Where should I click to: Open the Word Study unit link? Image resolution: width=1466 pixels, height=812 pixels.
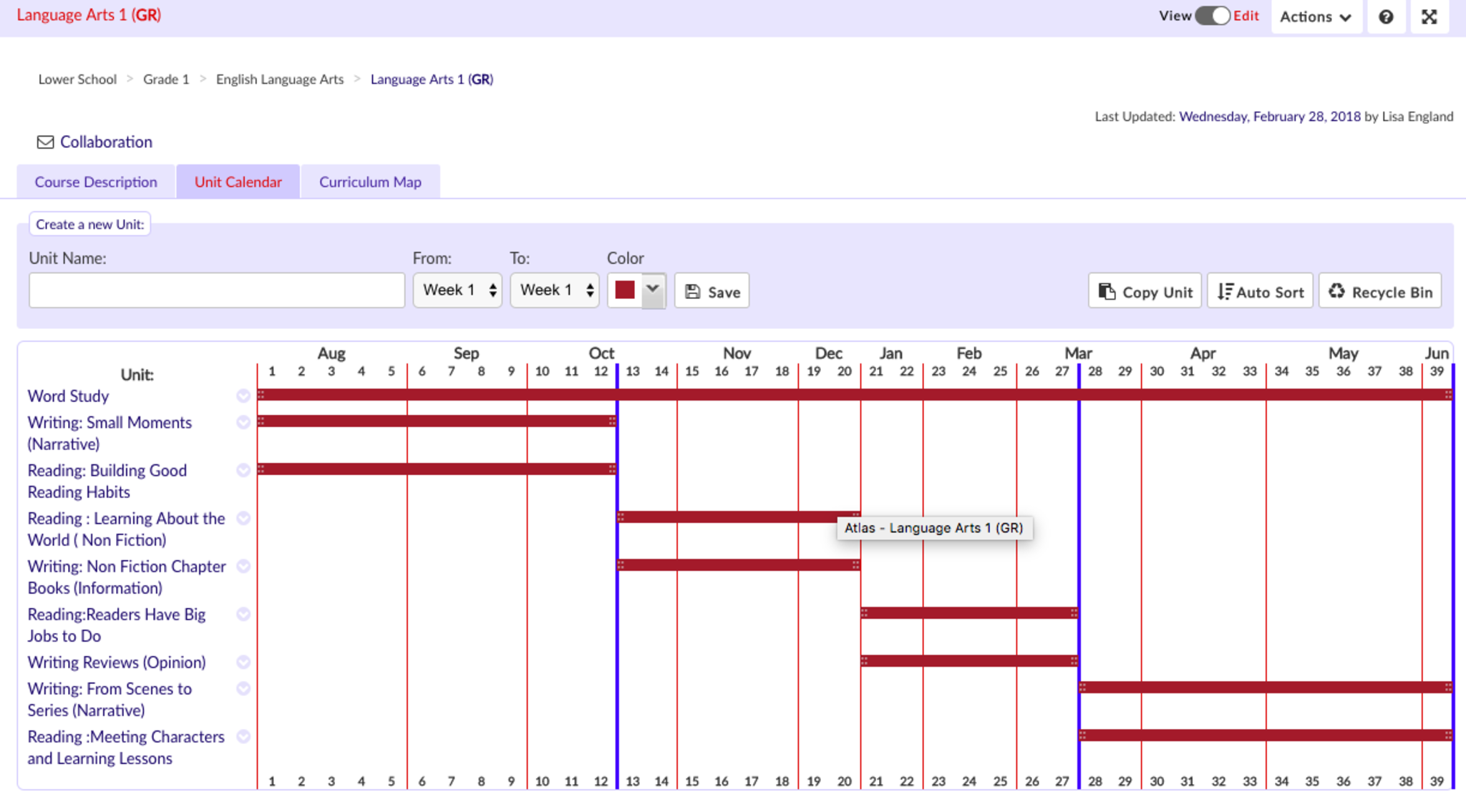[x=68, y=396]
